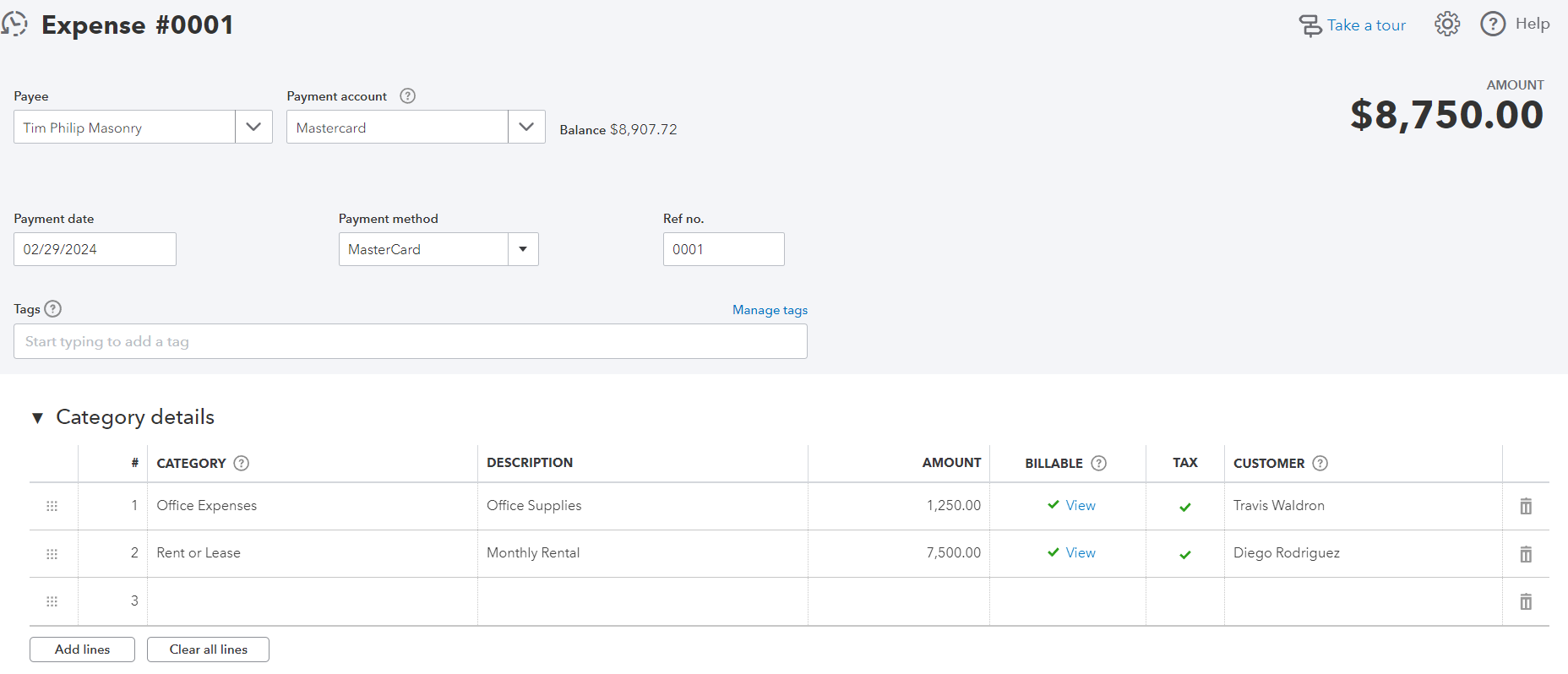Open the settings gear icon

point(1446,24)
